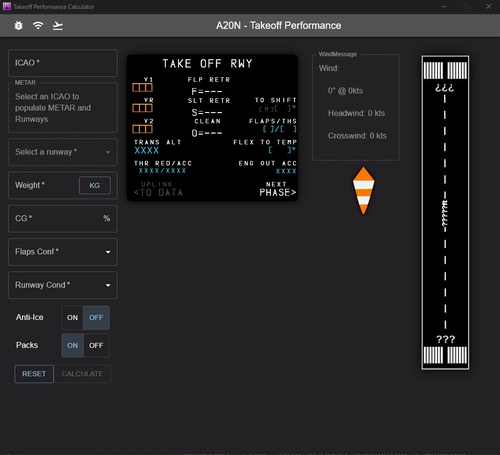The height and width of the screenshot is (455, 500).
Task: Click the THR RED/ACC value
Action: 162,171
